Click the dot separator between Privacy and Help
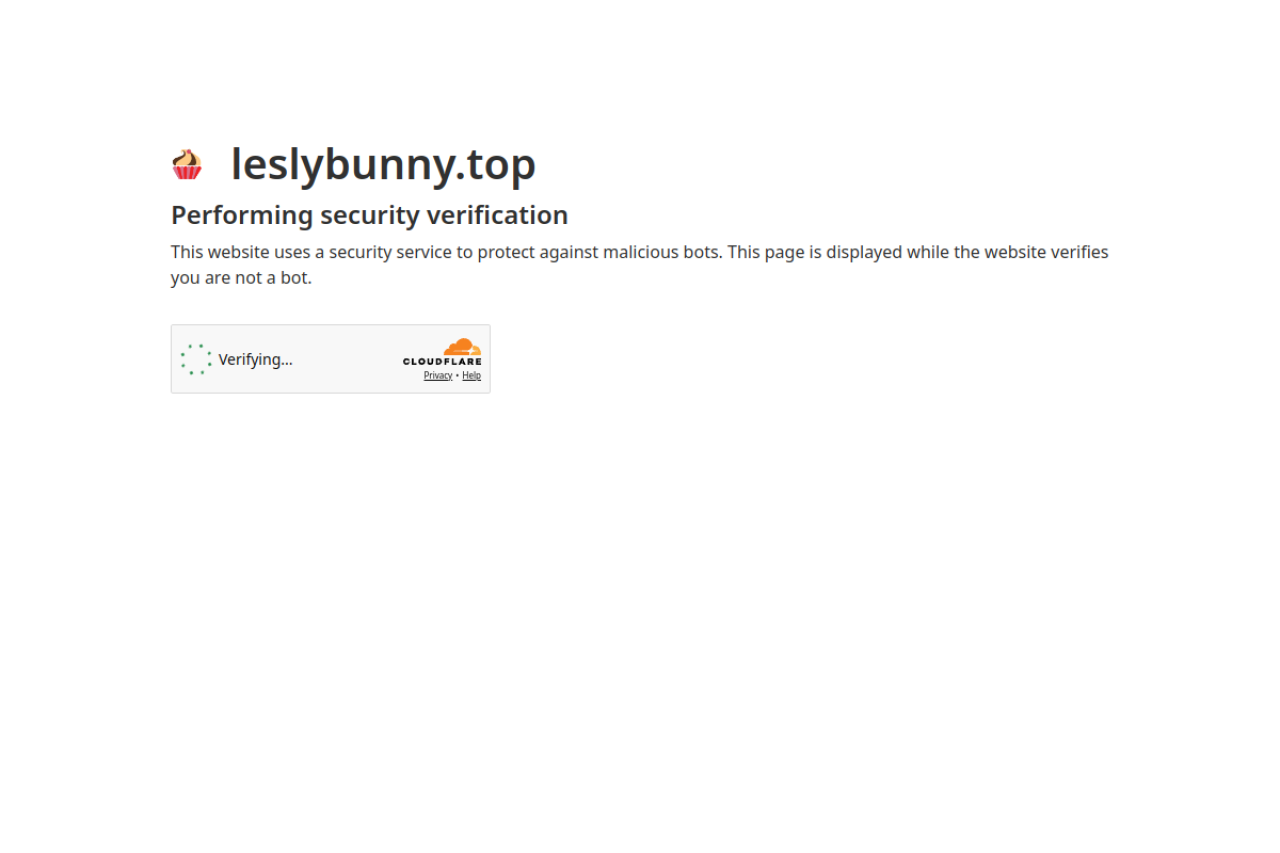 pyautogui.click(x=457, y=376)
